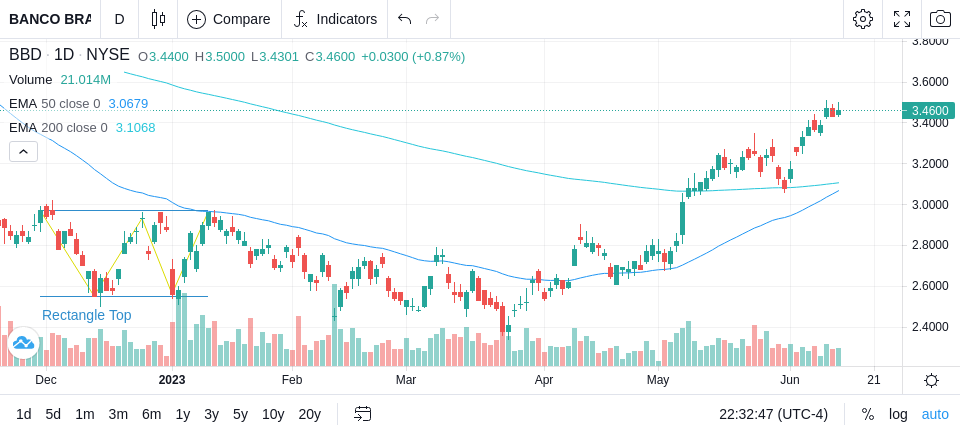960x433 pixels.
Task: Click the 3.0679 EMA 50 value
Action: click(x=129, y=104)
